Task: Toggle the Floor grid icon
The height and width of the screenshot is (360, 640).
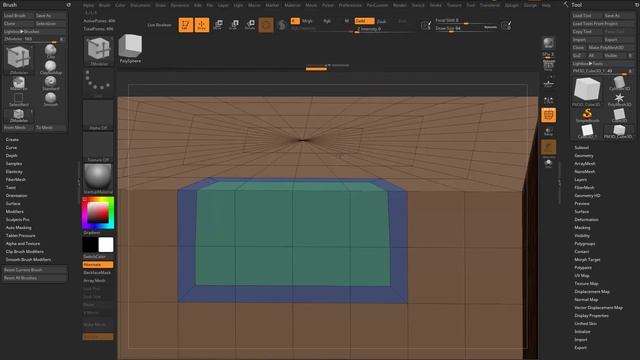Action: [549, 83]
